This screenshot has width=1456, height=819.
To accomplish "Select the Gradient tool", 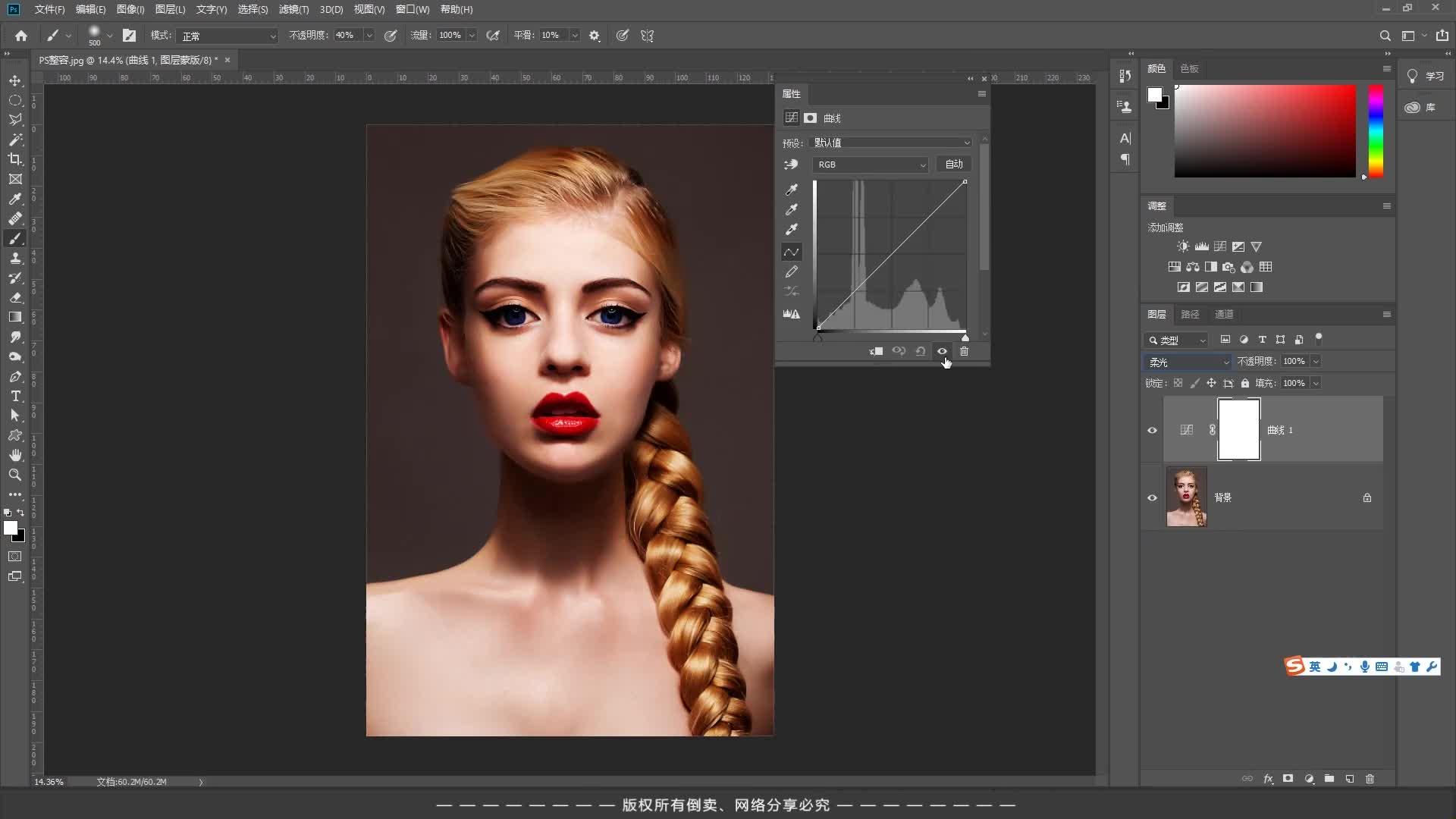I will pyautogui.click(x=15, y=317).
